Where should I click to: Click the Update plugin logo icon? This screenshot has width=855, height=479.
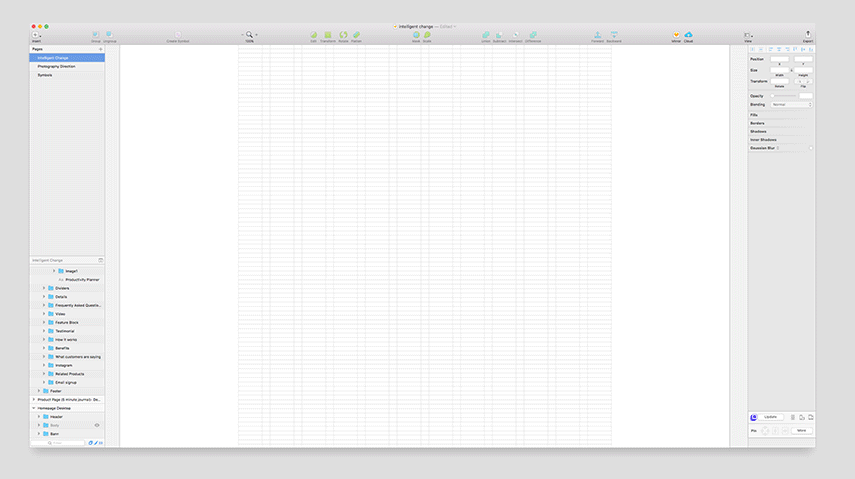coord(754,417)
